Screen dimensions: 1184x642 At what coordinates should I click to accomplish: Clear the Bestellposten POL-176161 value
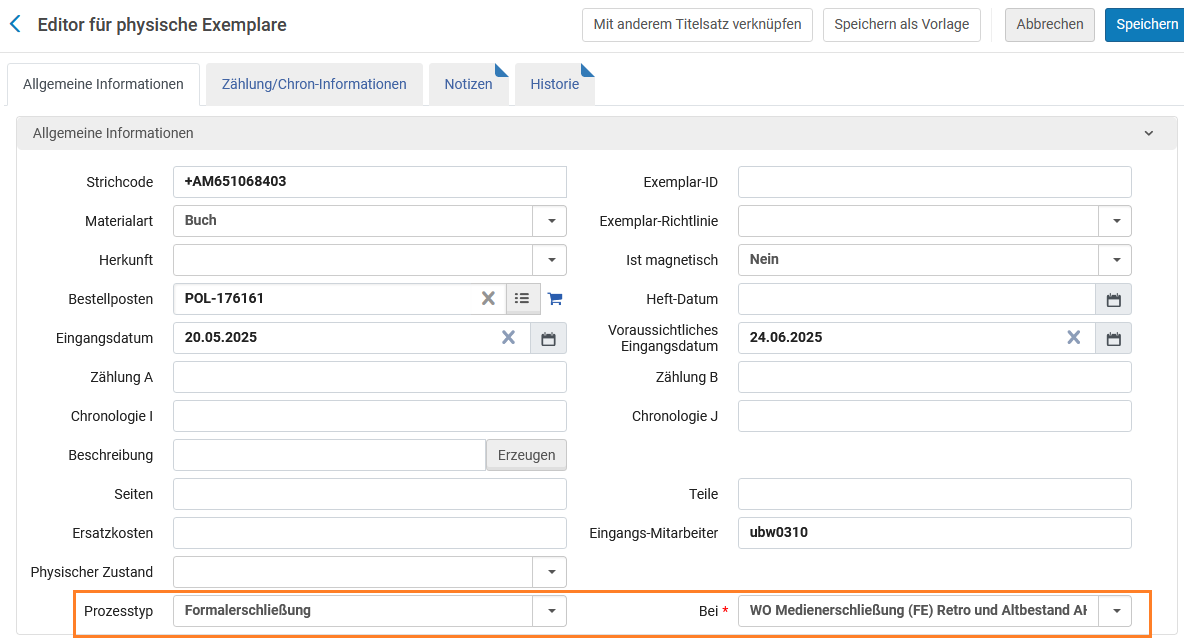click(x=489, y=298)
